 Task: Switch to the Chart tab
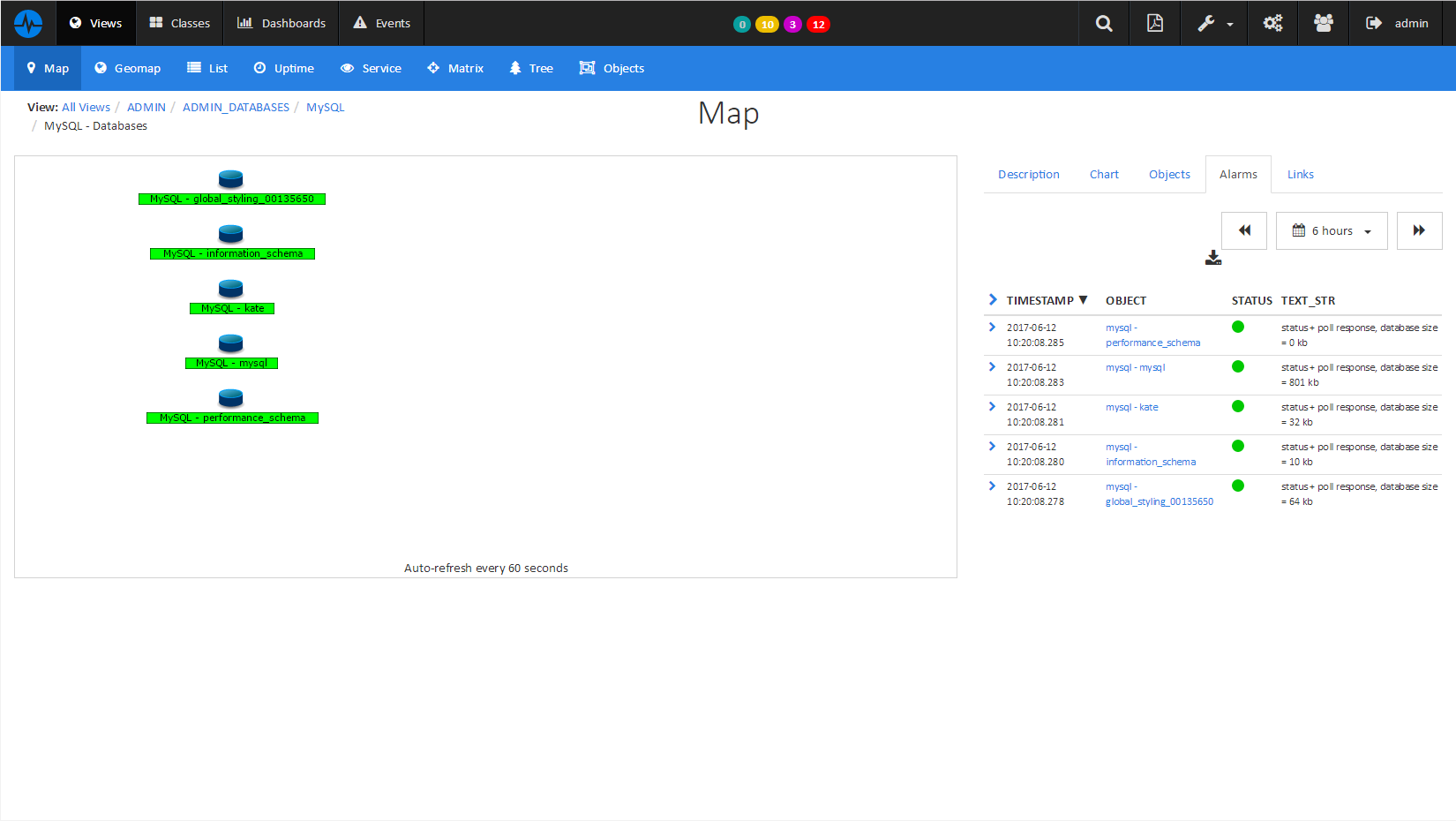click(x=1104, y=174)
